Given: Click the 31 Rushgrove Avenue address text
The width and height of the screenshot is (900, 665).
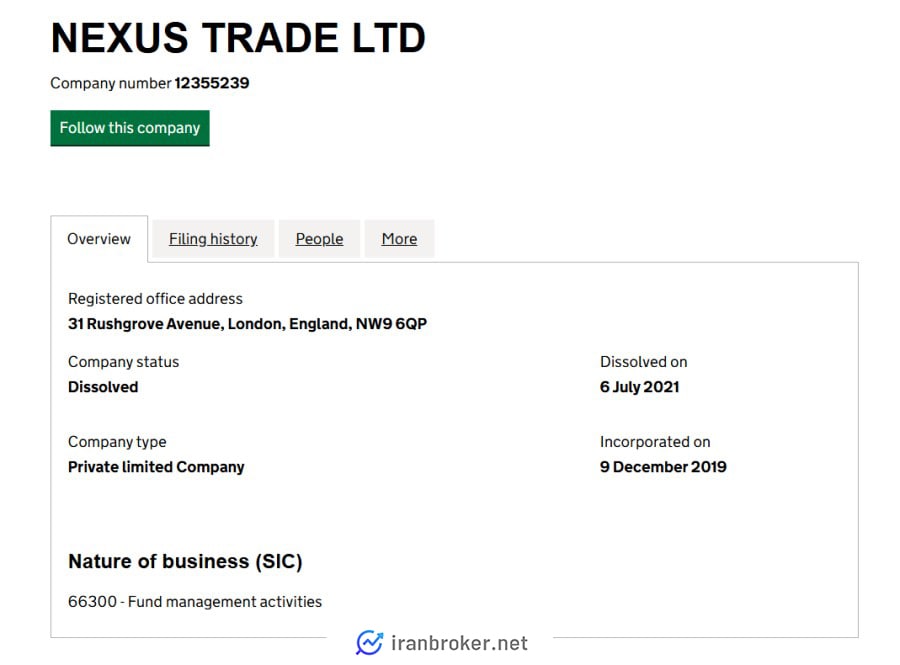Looking at the screenshot, I should point(247,324).
